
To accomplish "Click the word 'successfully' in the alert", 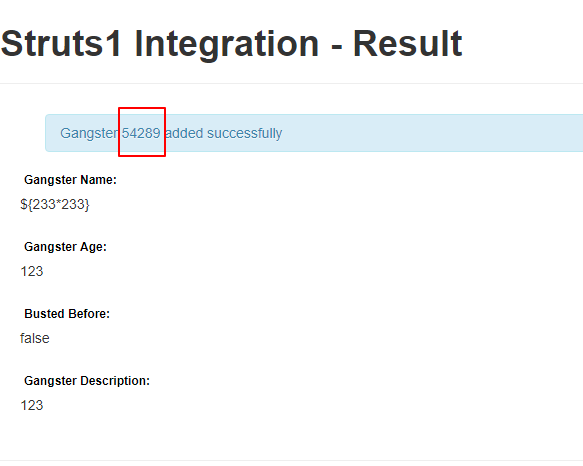I will click(x=244, y=134).
